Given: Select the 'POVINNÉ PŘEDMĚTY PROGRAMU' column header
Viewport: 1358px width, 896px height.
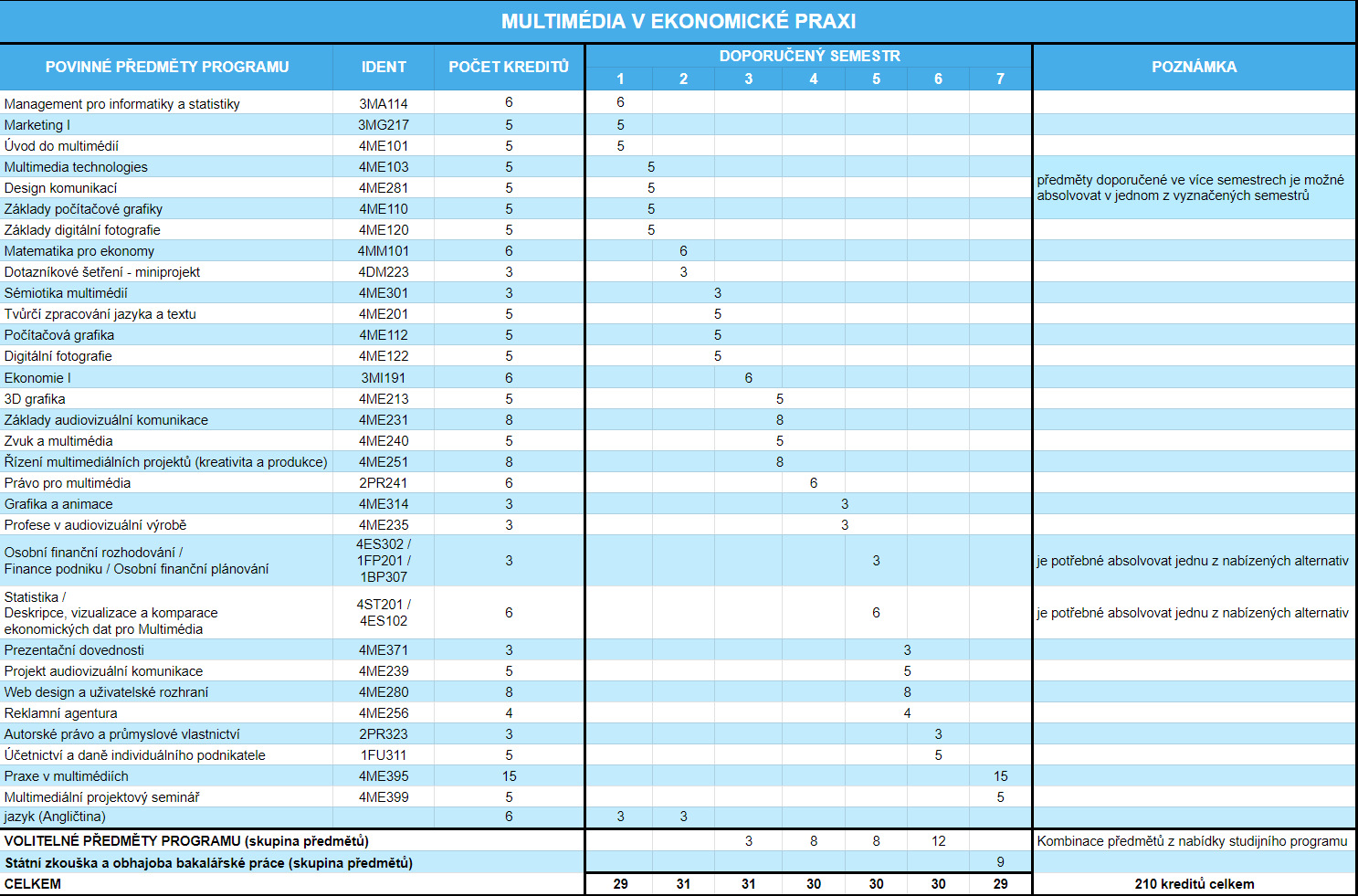Looking at the screenshot, I should coord(167,67).
